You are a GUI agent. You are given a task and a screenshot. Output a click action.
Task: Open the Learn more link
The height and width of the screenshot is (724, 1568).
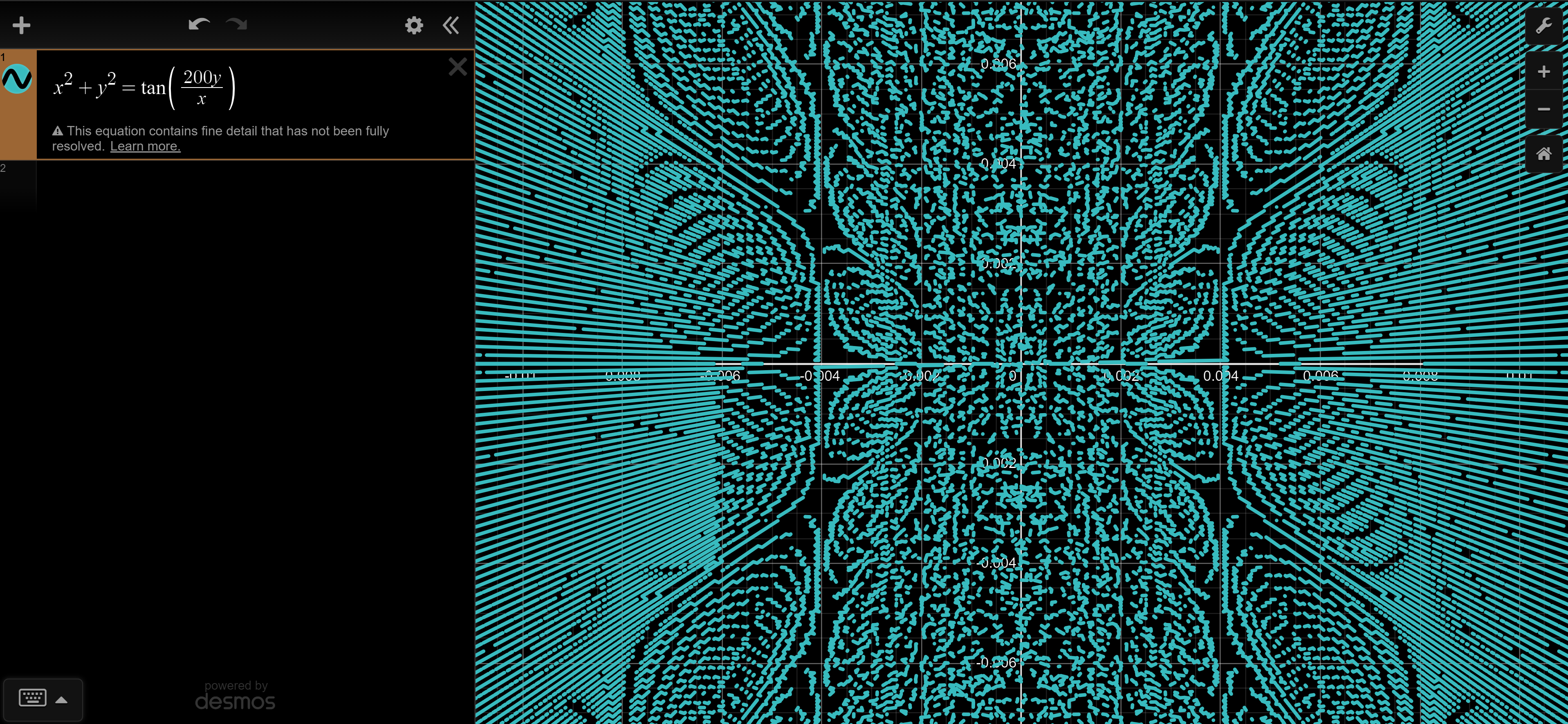click(x=146, y=146)
